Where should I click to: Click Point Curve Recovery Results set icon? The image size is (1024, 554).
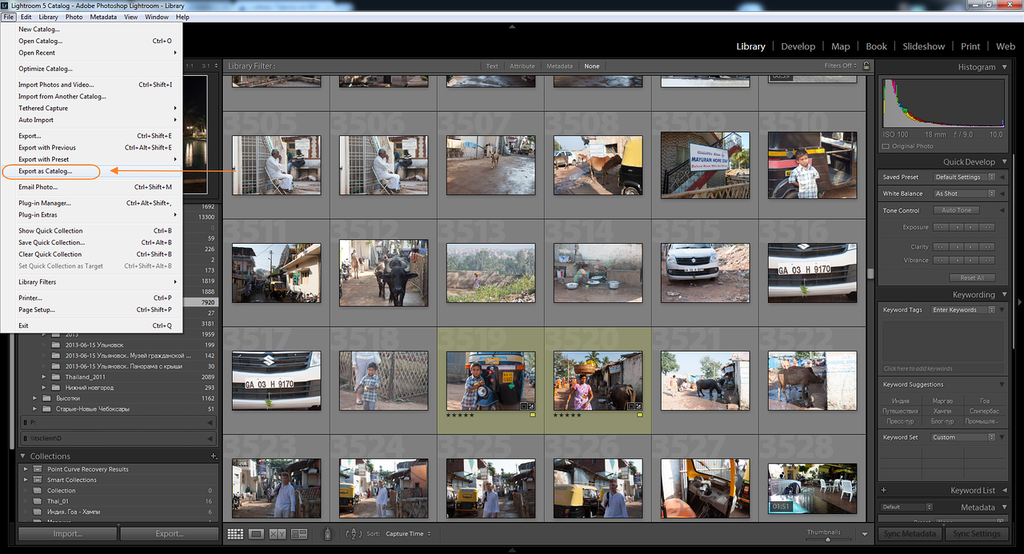click(38, 469)
